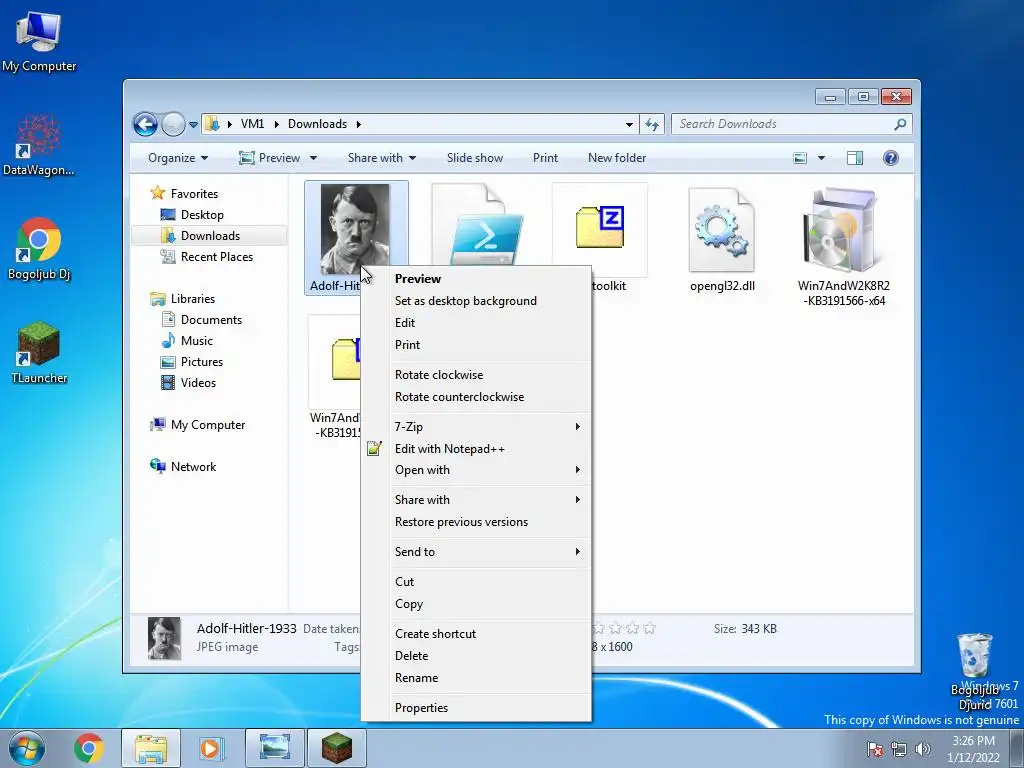Go back with the Explorer back arrow

tap(146, 124)
